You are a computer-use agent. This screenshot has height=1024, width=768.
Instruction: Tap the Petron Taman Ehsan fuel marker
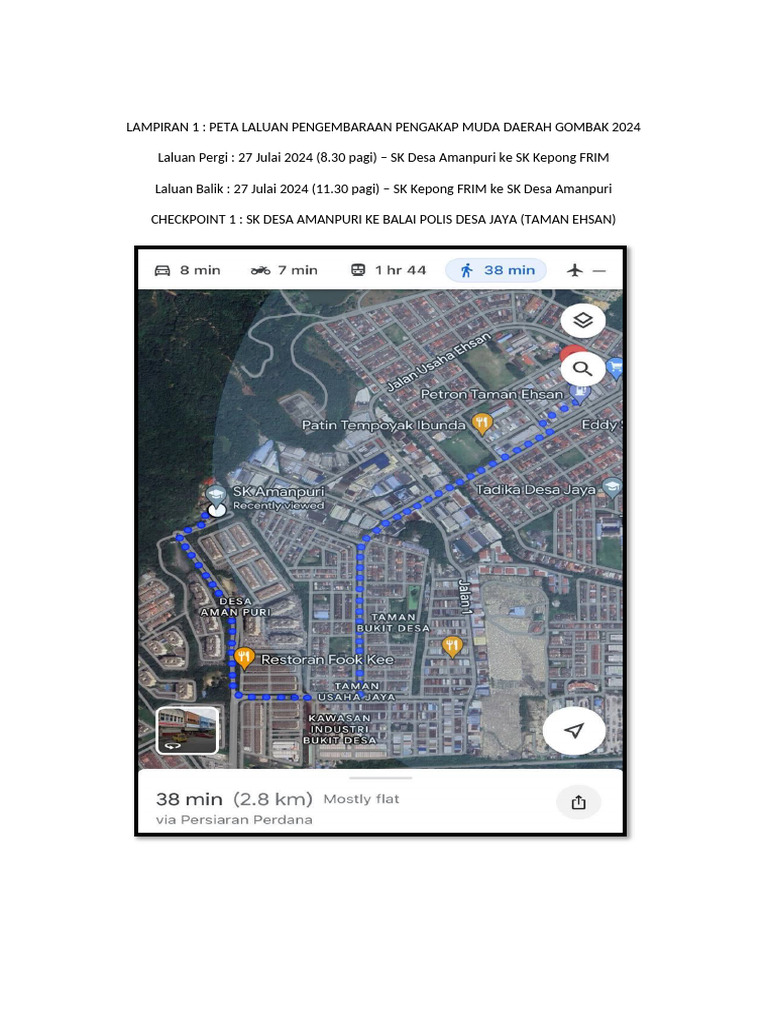[x=580, y=392]
